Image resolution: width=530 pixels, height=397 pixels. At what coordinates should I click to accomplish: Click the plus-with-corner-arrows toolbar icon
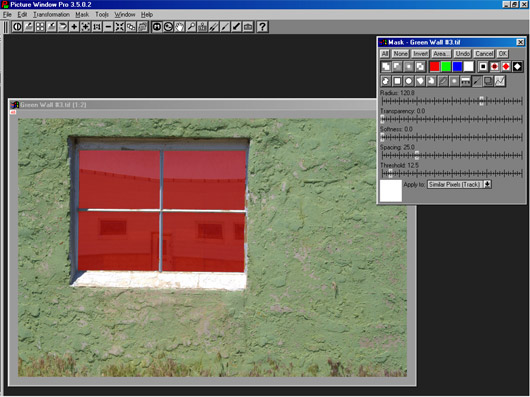click(86, 27)
